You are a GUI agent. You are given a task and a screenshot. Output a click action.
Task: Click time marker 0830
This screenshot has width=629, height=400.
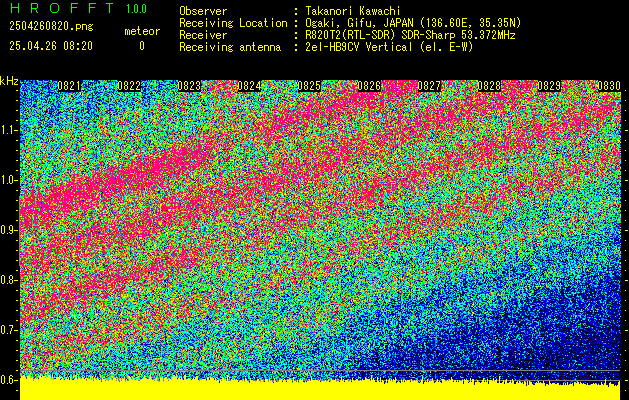[x=609, y=86]
